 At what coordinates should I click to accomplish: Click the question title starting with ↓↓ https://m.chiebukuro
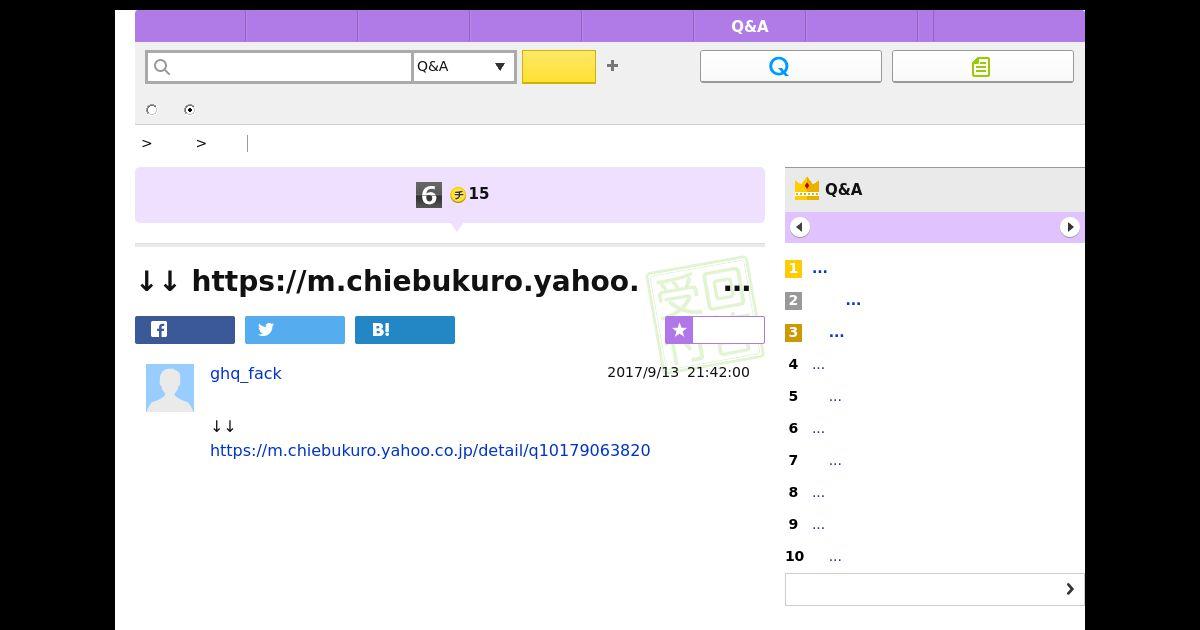[x=443, y=281]
